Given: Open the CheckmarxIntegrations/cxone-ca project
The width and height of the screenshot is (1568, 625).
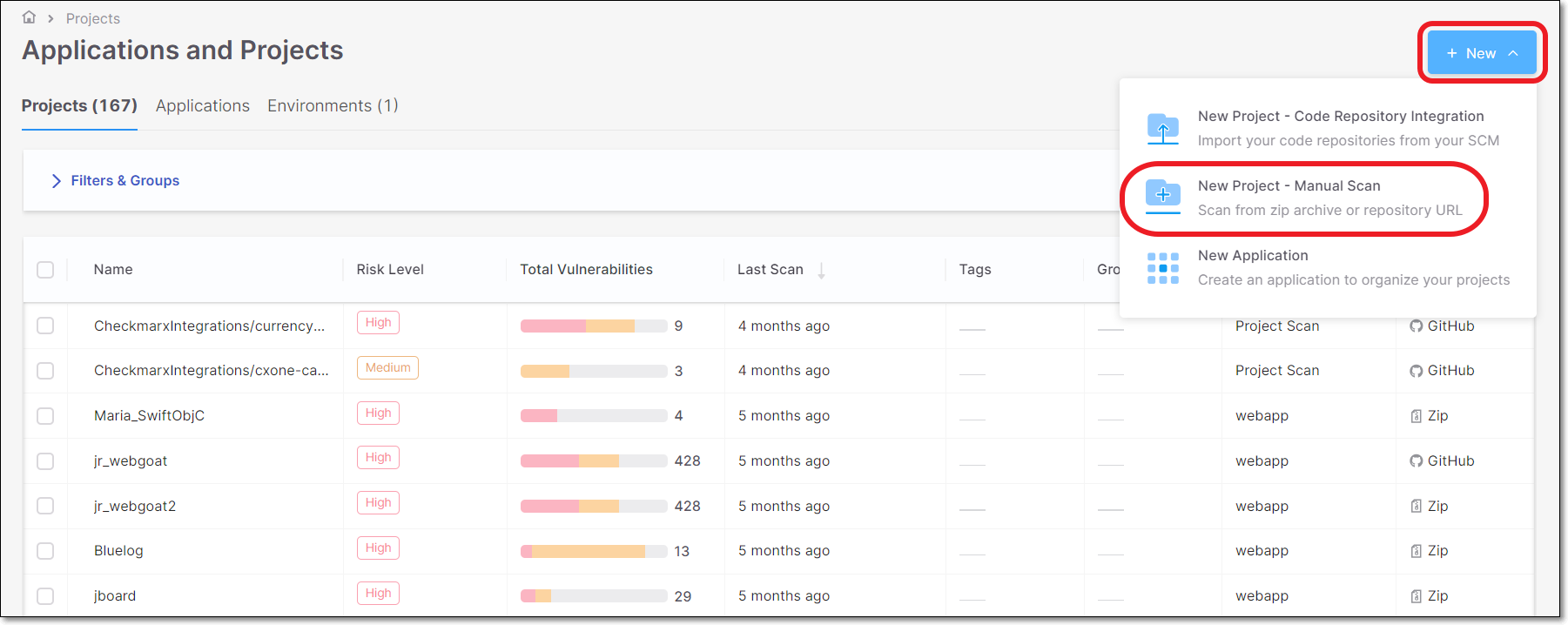Looking at the screenshot, I should point(212,370).
